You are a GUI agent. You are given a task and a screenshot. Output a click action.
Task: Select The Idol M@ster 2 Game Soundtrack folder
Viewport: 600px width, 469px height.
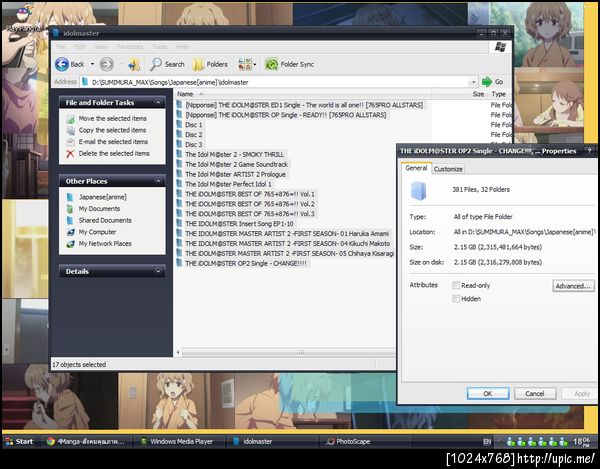236,164
